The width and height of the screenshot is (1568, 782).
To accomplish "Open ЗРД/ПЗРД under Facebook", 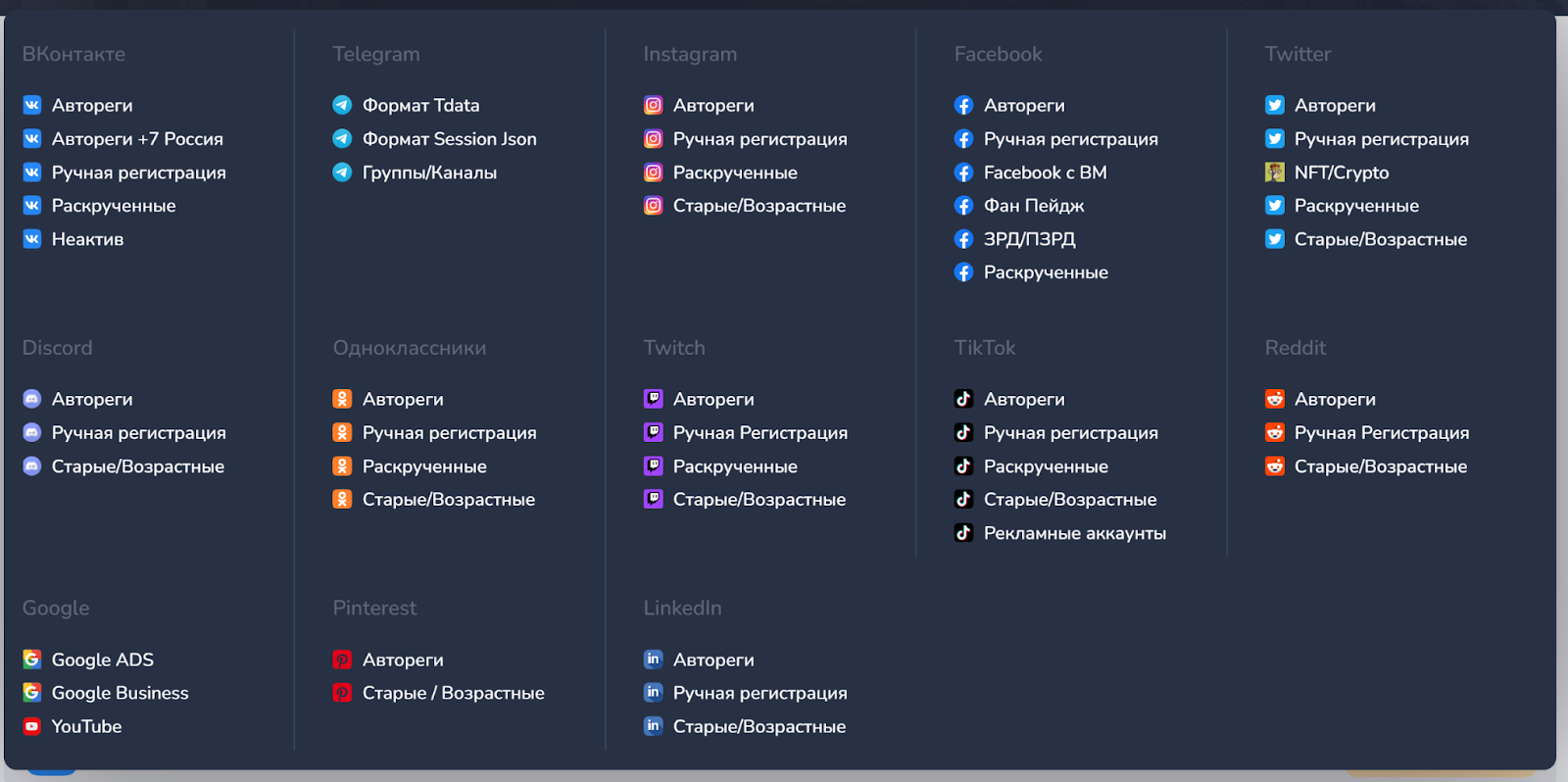I will pyautogui.click(x=1029, y=239).
